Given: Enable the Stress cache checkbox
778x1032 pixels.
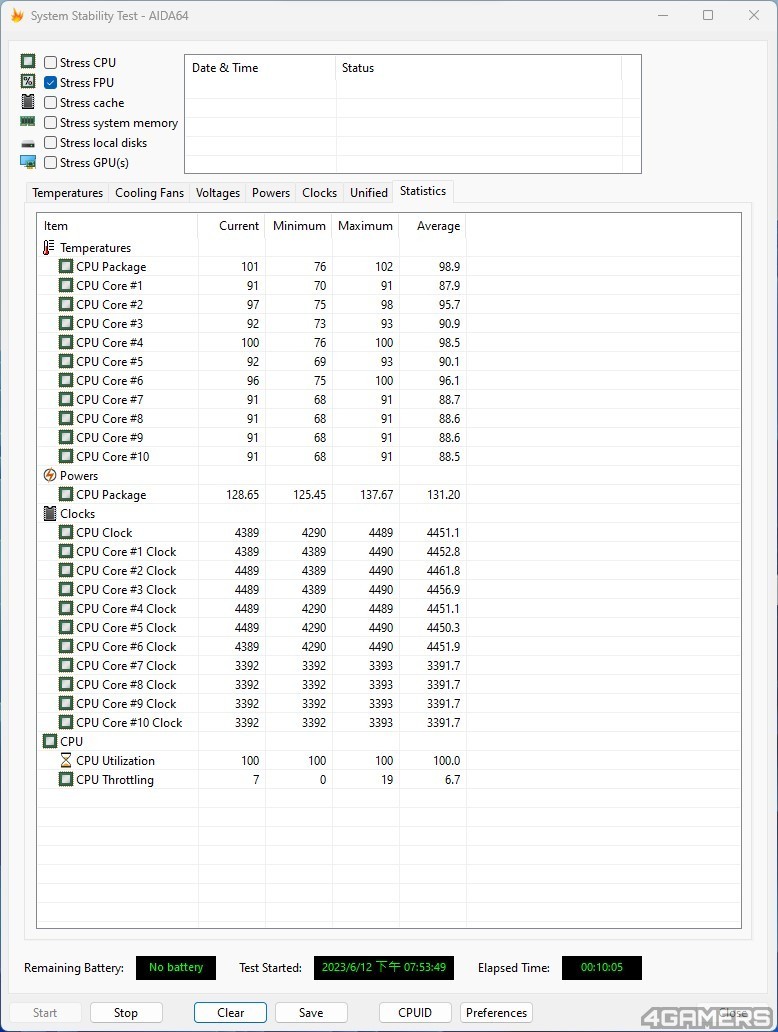Looking at the screenshot, I should click(x=50, y=103).
